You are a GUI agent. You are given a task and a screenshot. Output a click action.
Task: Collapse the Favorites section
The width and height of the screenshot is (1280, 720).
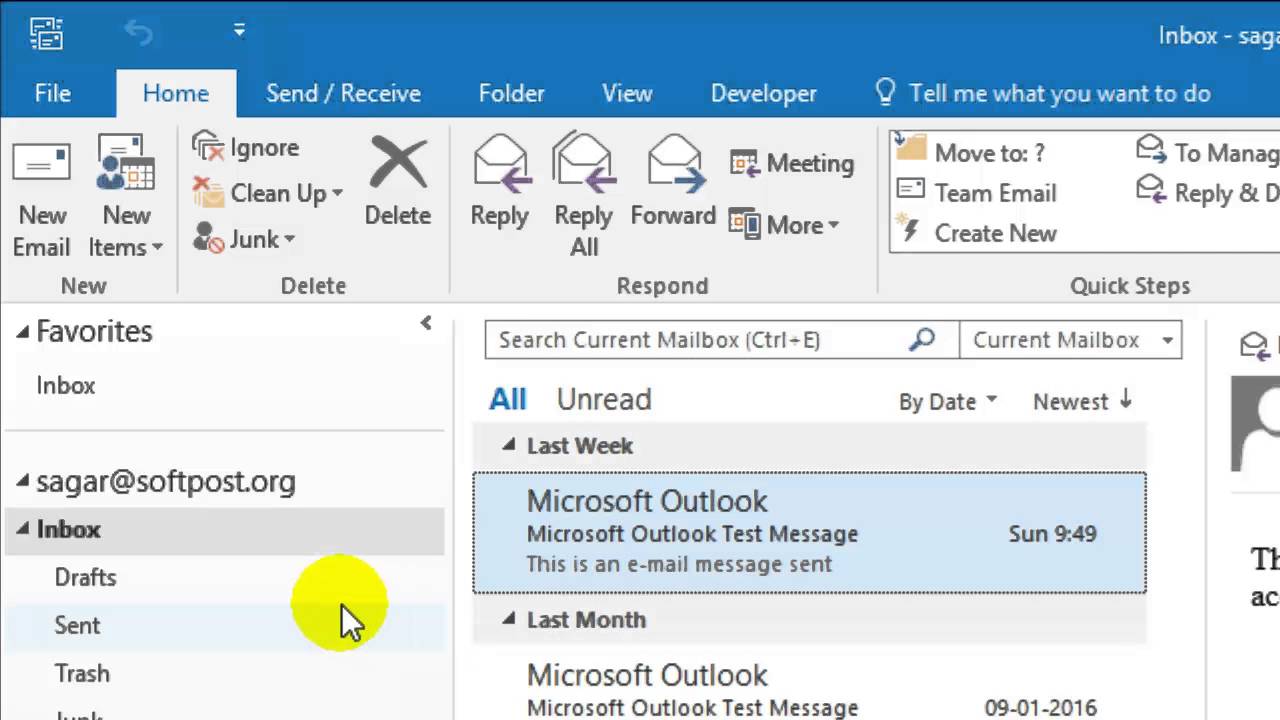pos(23,332)
